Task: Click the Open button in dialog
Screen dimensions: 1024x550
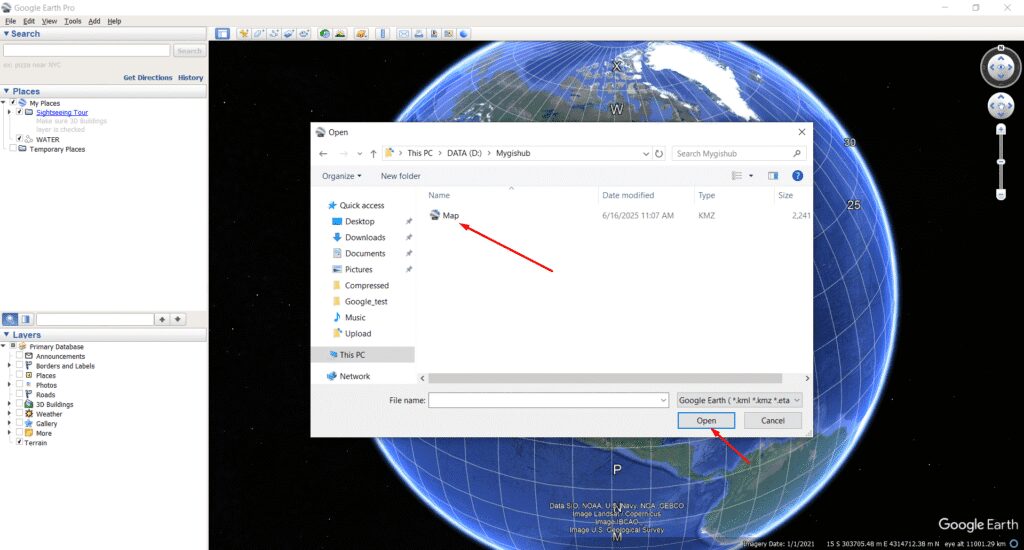Action: tap(706, 421)
